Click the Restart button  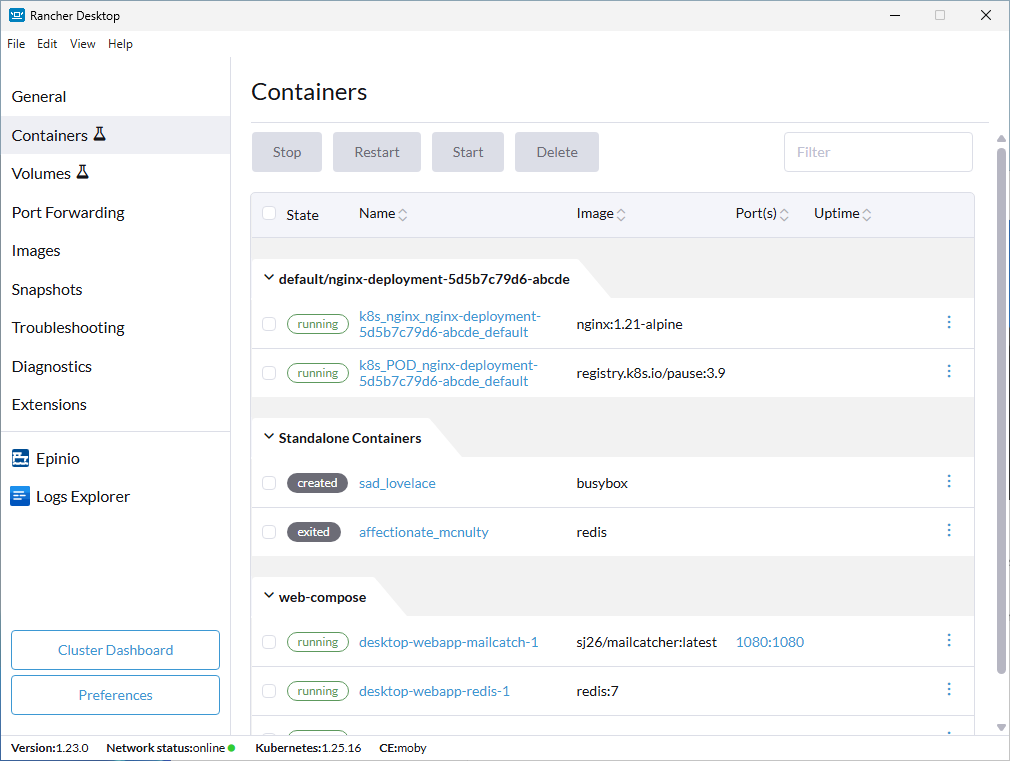377,152
